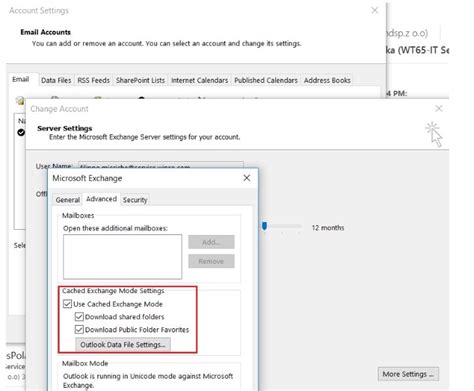Click the additional mailboxes list box
The image size is (474, 391).
(x=122, y=257)
